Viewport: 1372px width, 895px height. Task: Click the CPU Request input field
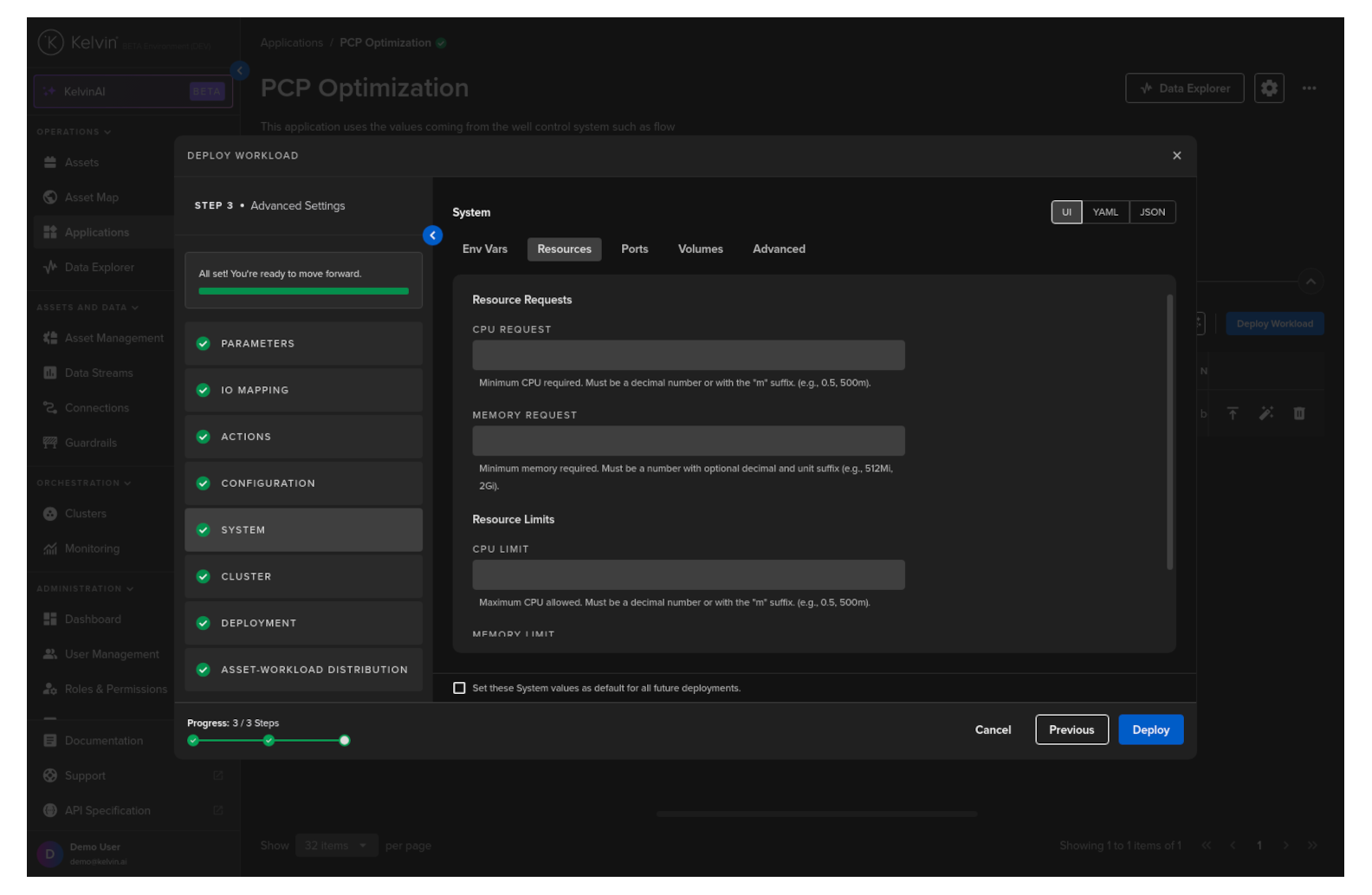688,355
